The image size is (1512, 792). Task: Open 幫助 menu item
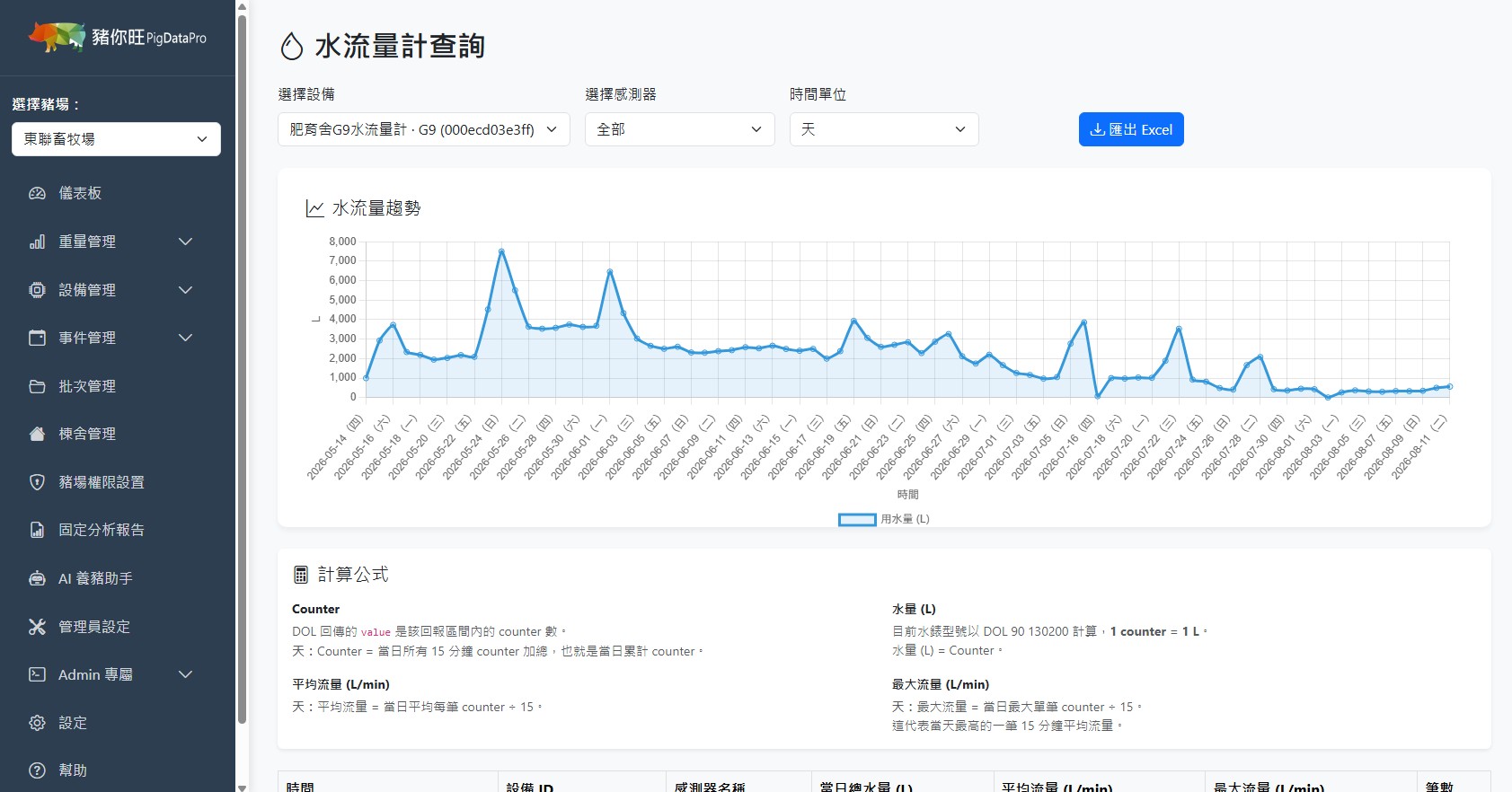(x=73, y=770)
